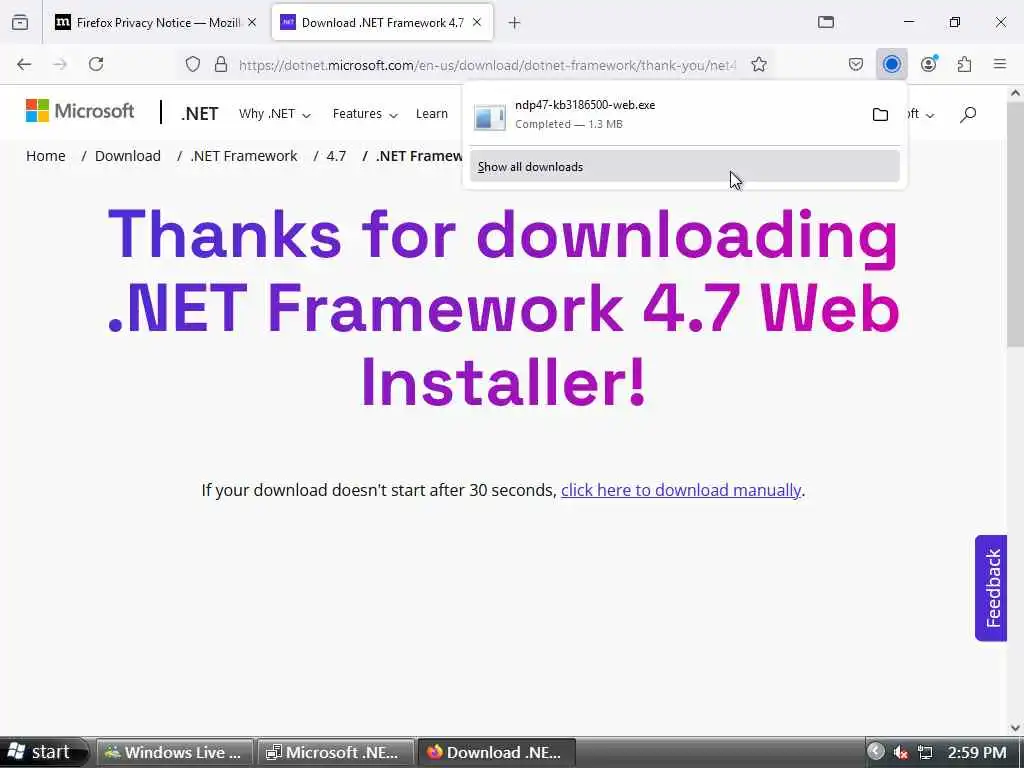Select the Download .NET Framework 4.7 tab
The image size is (1024, 768).
382,23
